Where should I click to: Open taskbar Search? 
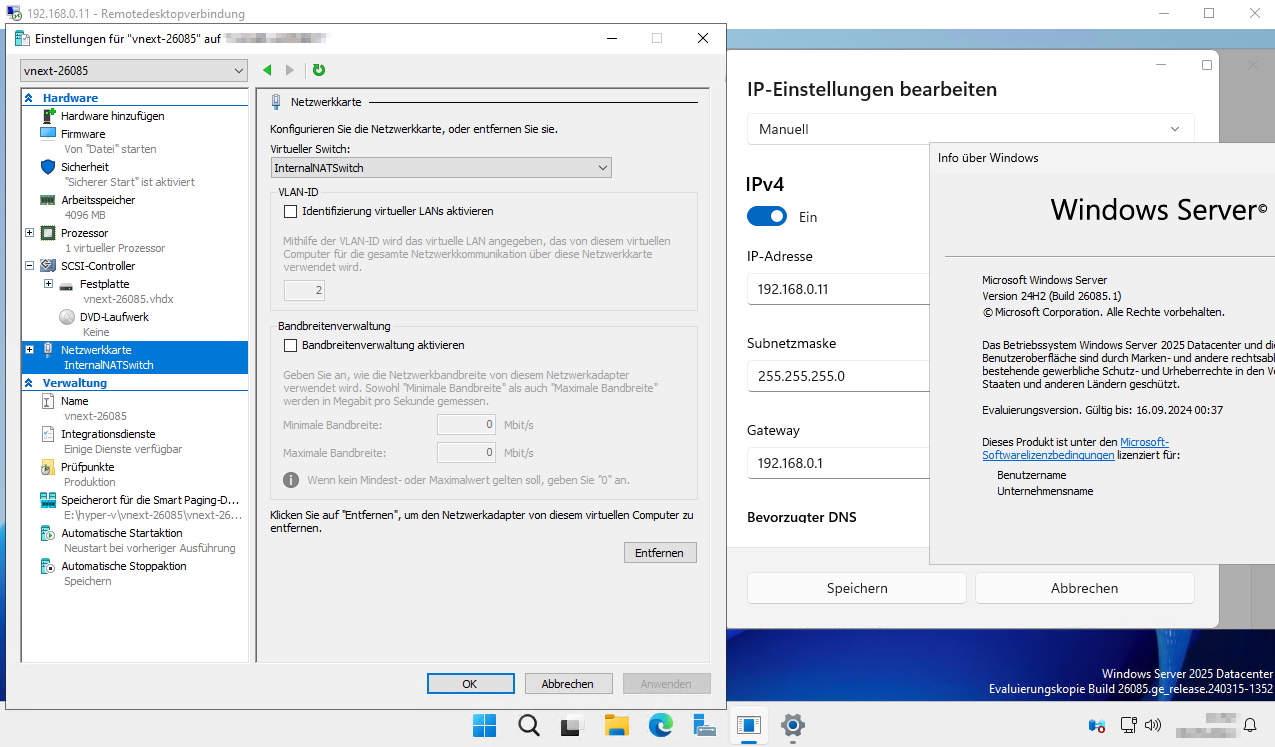point(529,725)
